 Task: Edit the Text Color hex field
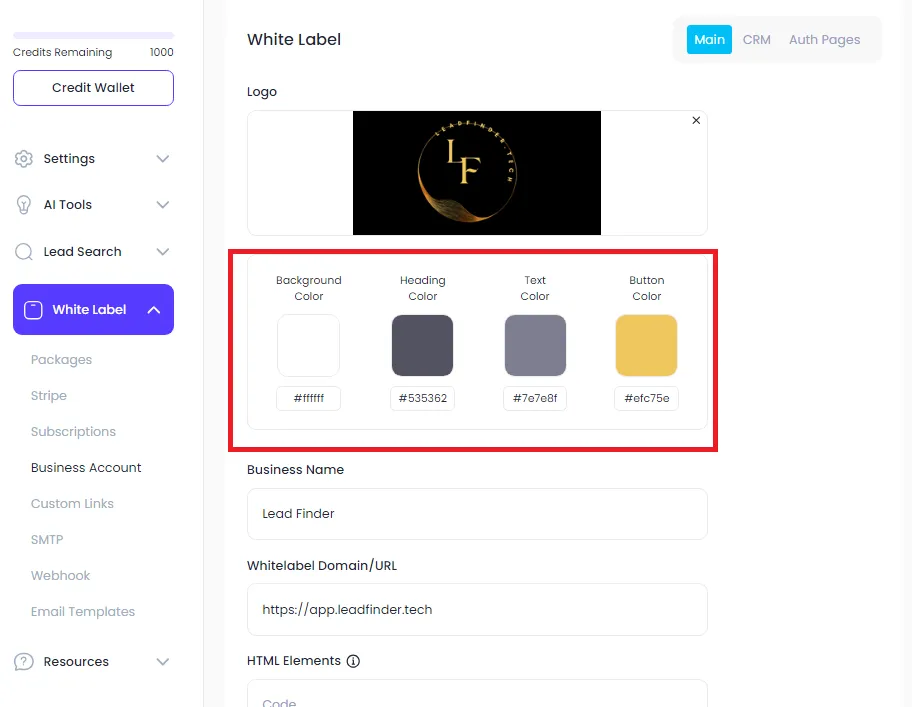coord(535,398)
